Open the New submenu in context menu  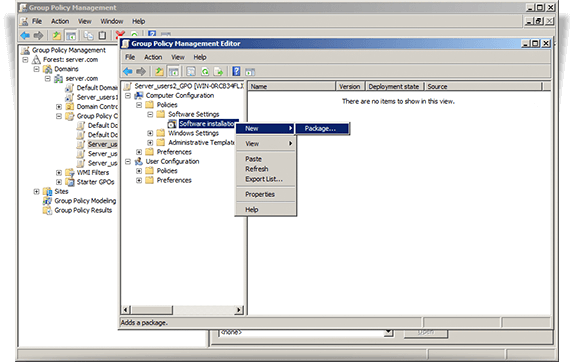click(x=265, y=128)
